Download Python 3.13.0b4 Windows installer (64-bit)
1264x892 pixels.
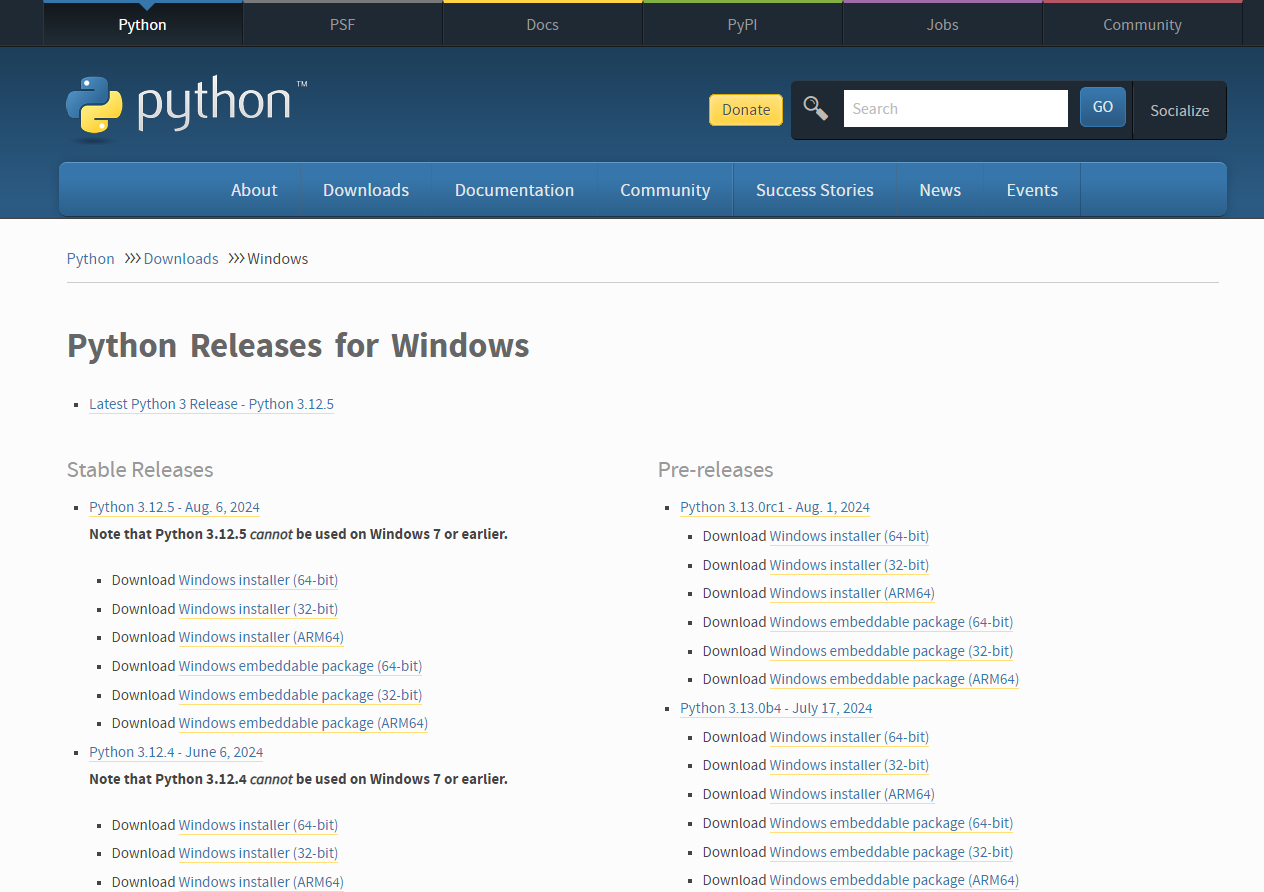click(849, 737)
